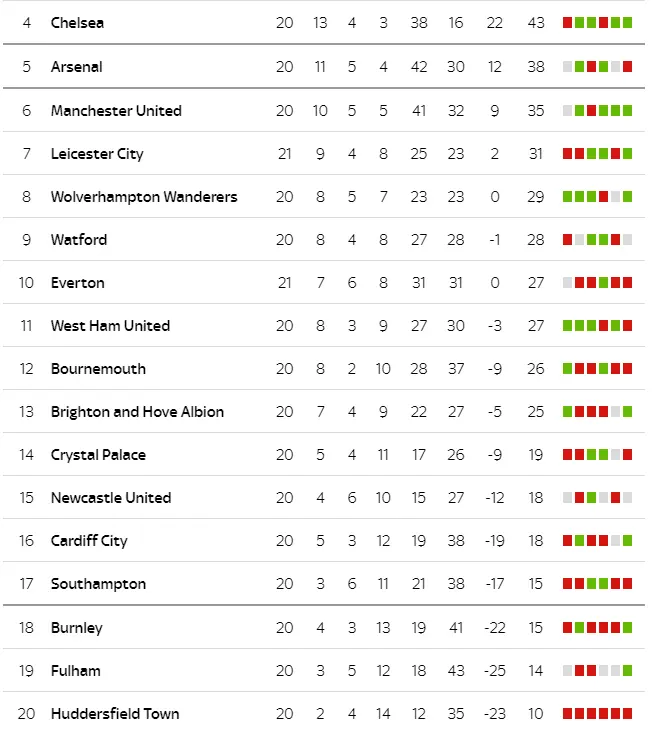Click the Crystal Palace entry
This screenshot has height=744, width=653.
pos(98,454)
